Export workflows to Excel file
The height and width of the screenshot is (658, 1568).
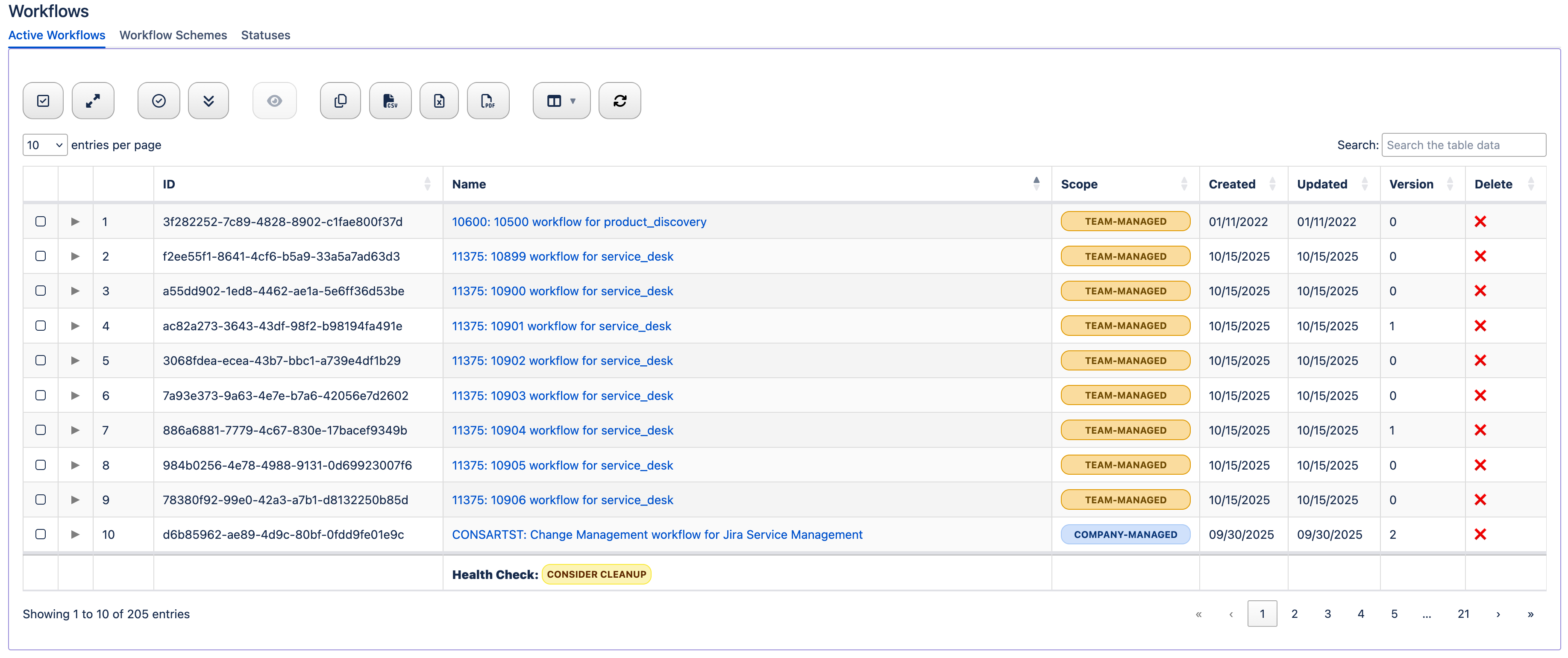click(x=440, y=100)
